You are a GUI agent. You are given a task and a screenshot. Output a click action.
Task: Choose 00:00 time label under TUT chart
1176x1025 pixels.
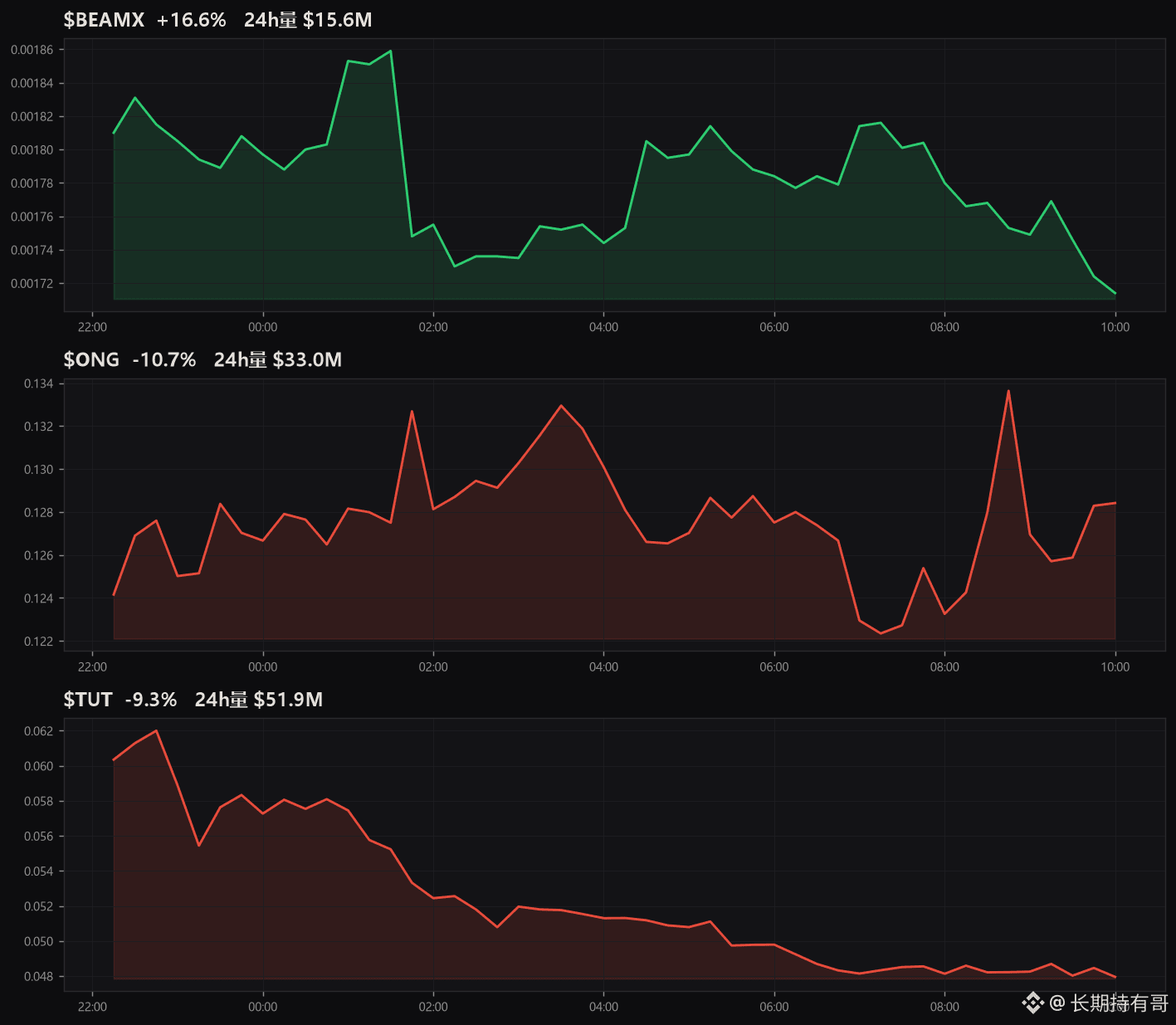(x=263, y=1007)
